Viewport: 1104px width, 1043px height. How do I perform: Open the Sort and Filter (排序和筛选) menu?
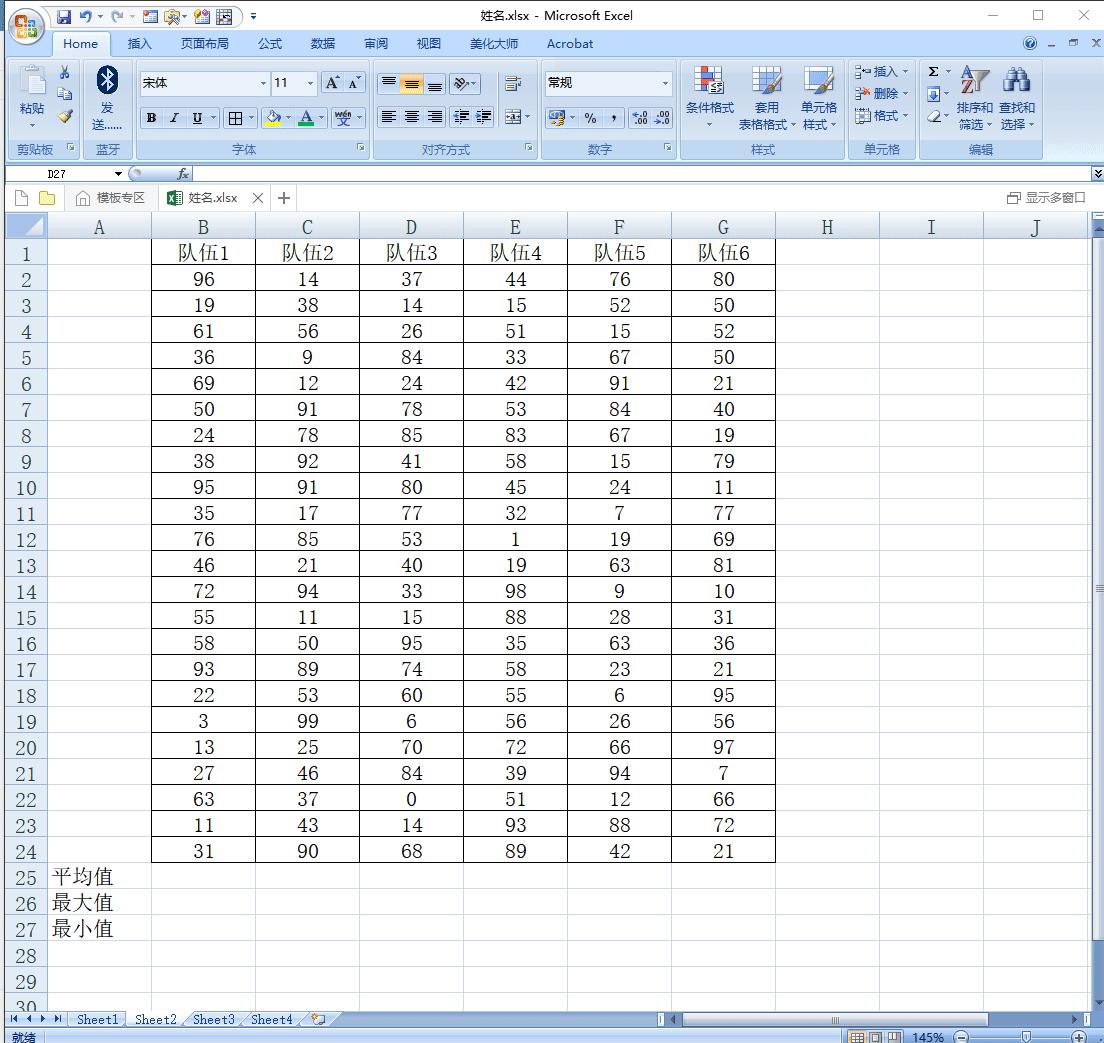click(x=974, y=98)
